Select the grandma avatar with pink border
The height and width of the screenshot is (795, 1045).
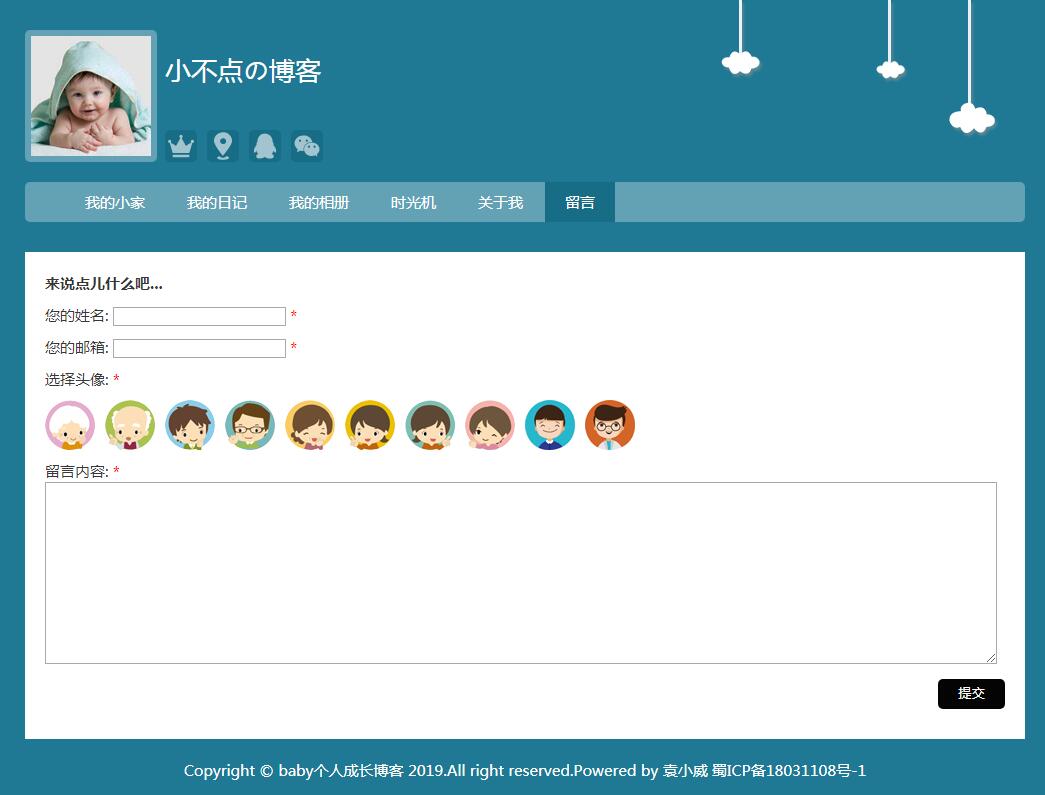point(70,426)
